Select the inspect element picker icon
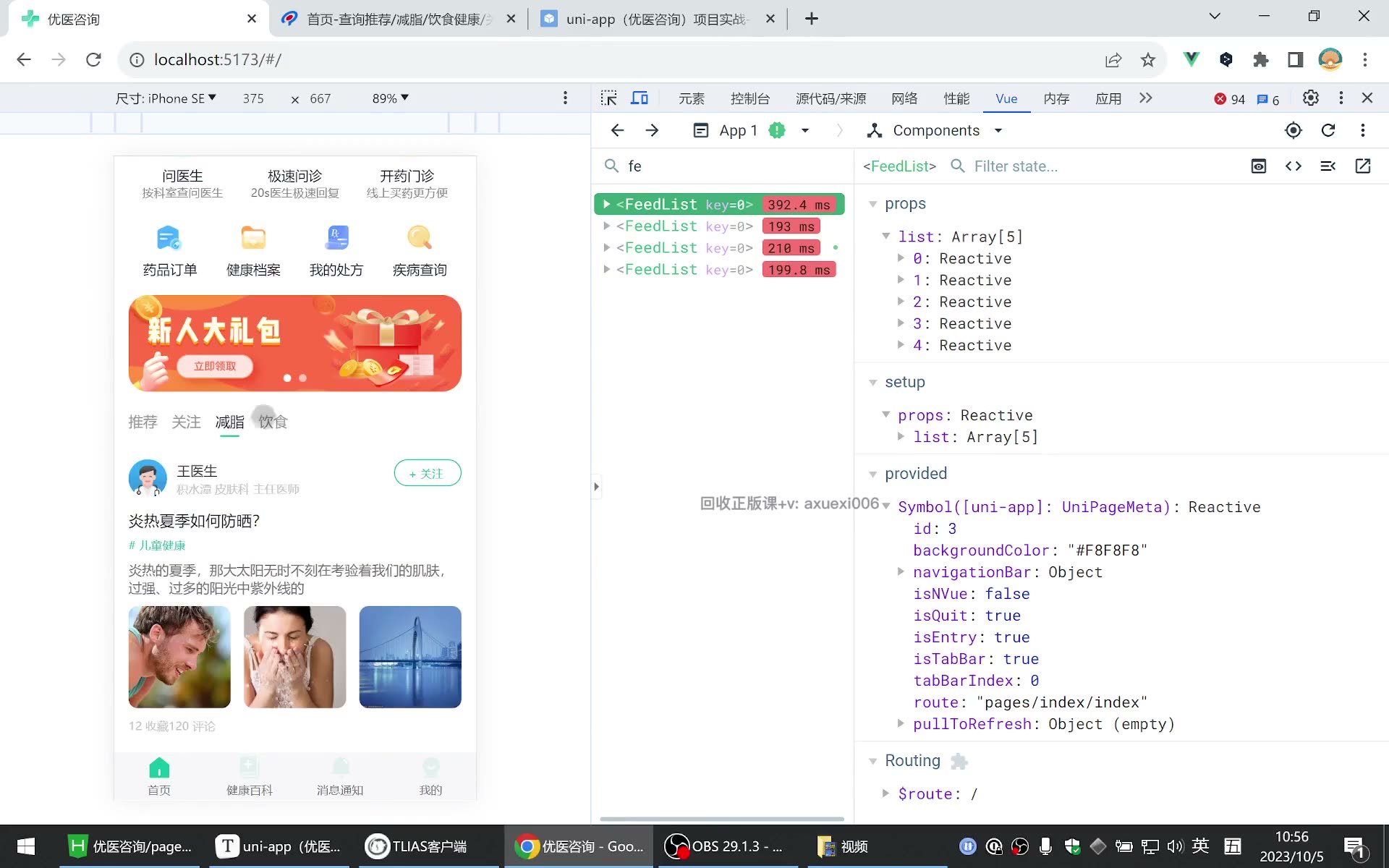This screenshot has width=1389, height=868. tap(608, 98)
